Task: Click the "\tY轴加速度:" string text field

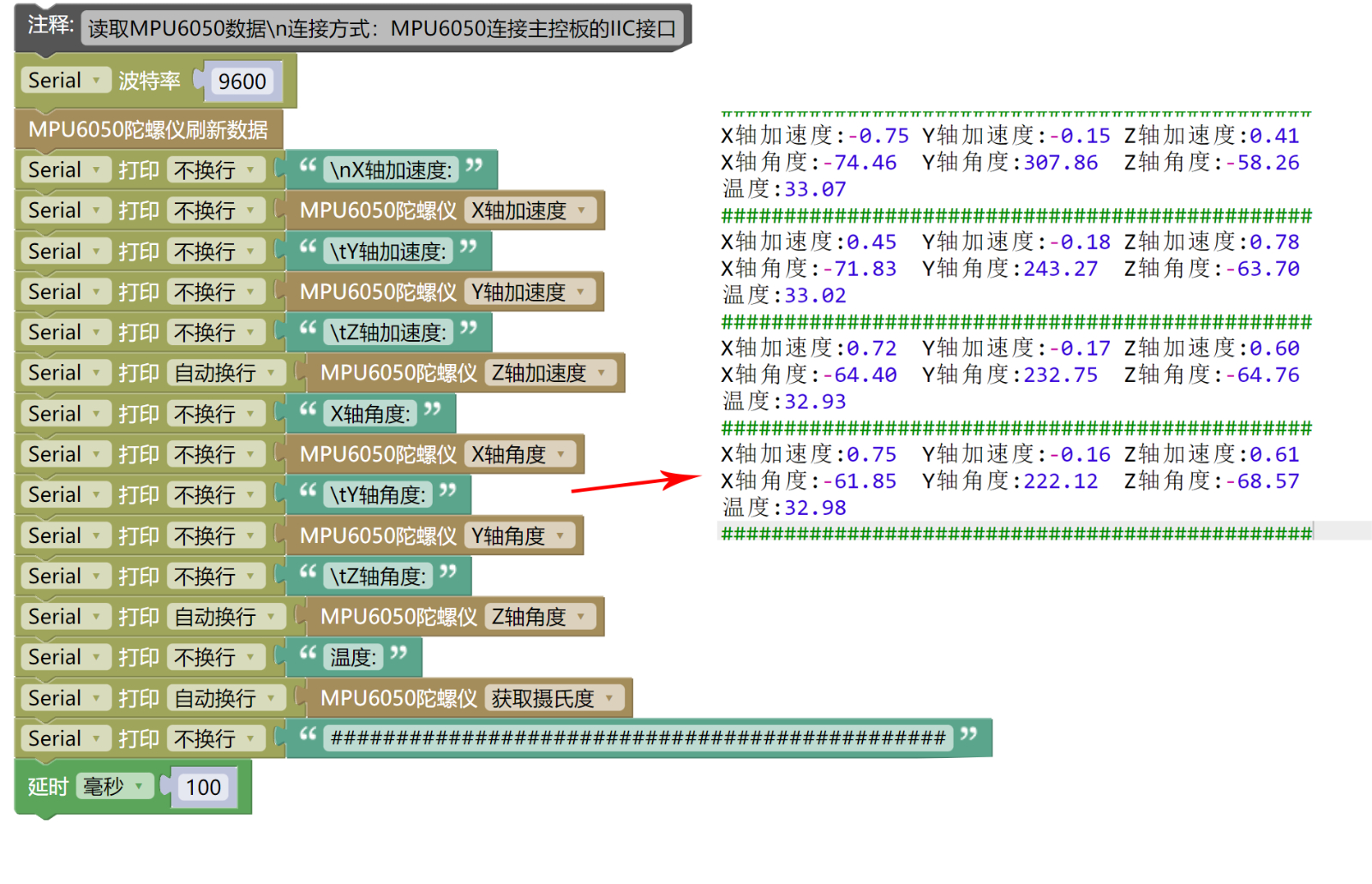Action: point(387,252)
